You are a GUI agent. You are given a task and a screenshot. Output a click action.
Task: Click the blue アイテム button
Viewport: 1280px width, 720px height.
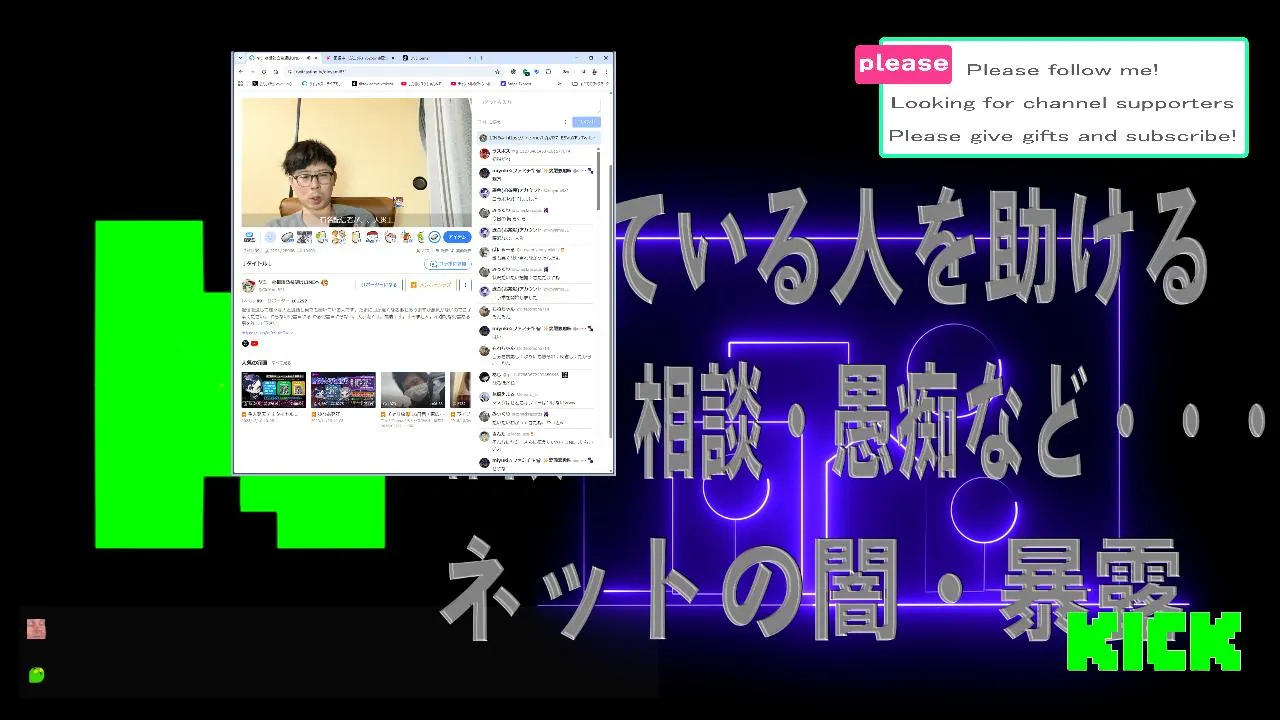click(457, 237)
